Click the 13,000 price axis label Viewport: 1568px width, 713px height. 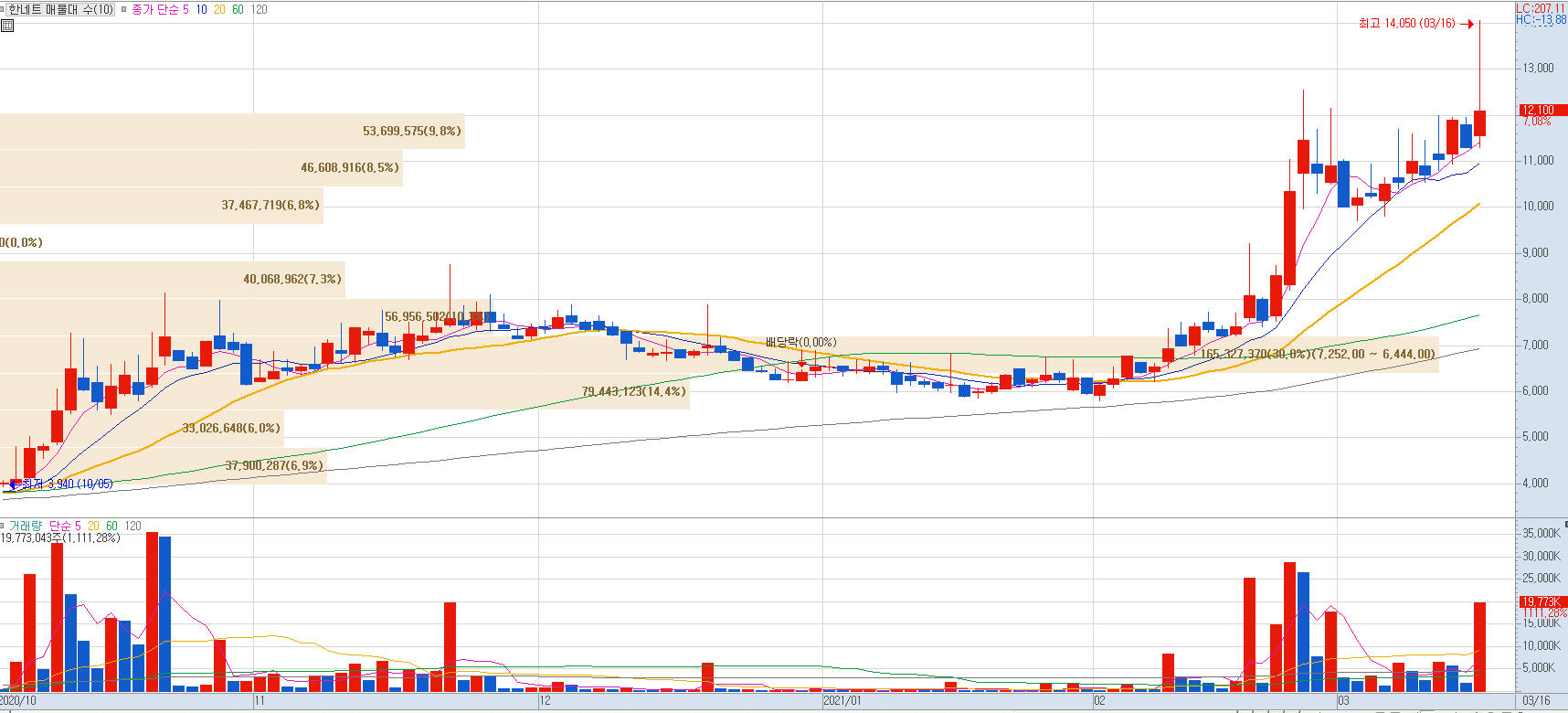tap(1538, 68)
